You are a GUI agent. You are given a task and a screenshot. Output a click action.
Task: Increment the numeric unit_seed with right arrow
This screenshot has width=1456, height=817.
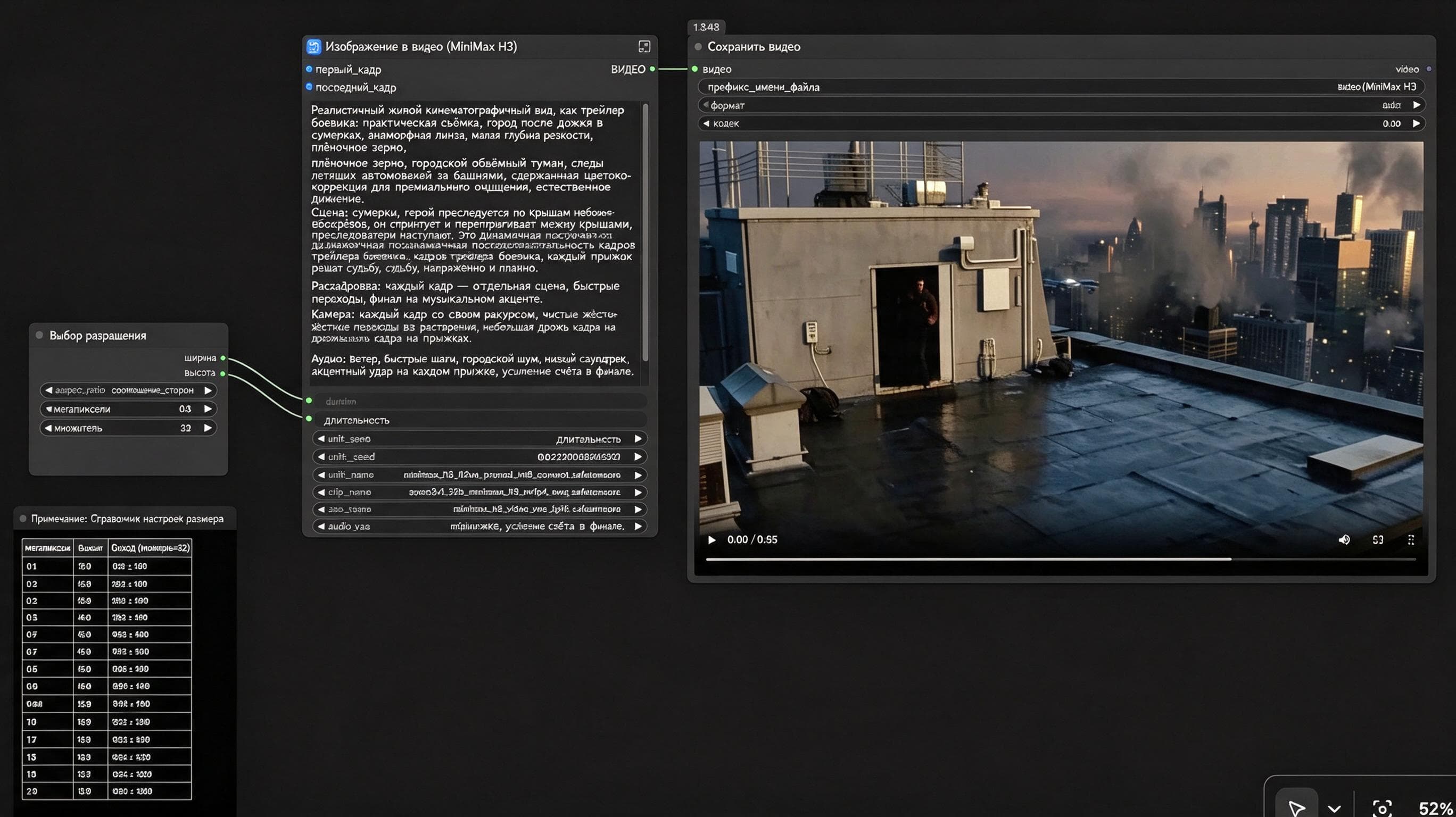tap(638, 456)
